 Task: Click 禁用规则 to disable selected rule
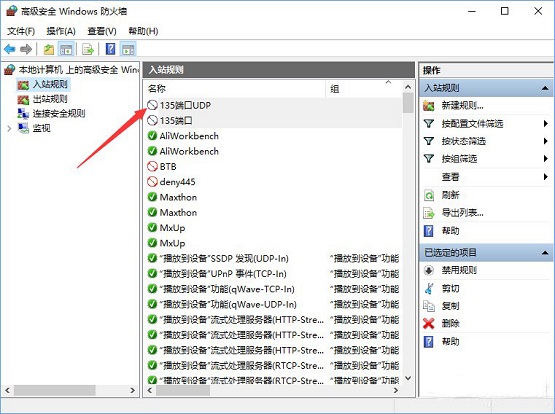pyautogui.click(x=459, y=270)
